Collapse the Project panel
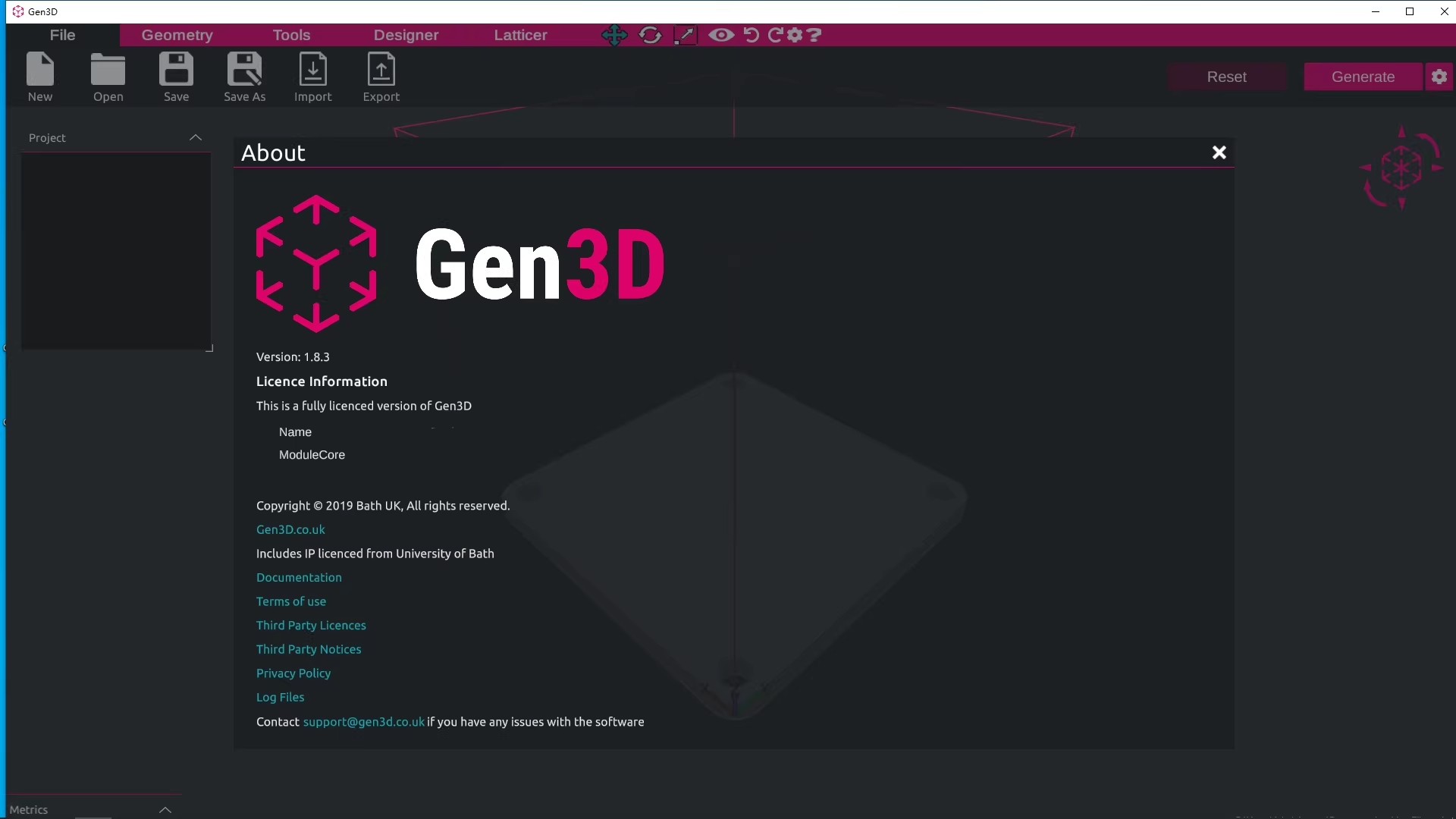Image resolution: width=1456 pixels, height=819 pixels. [195, 137]
